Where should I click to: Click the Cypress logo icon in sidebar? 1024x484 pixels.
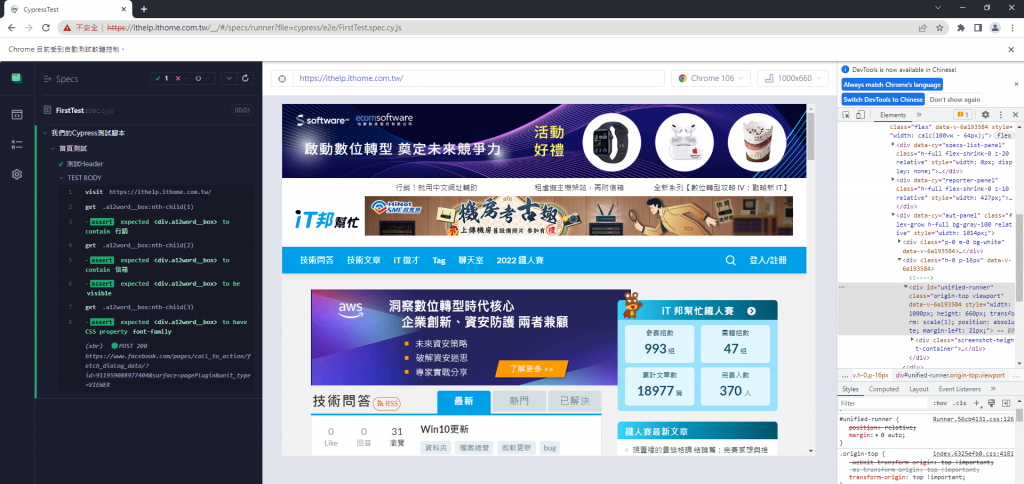[17, 78]
